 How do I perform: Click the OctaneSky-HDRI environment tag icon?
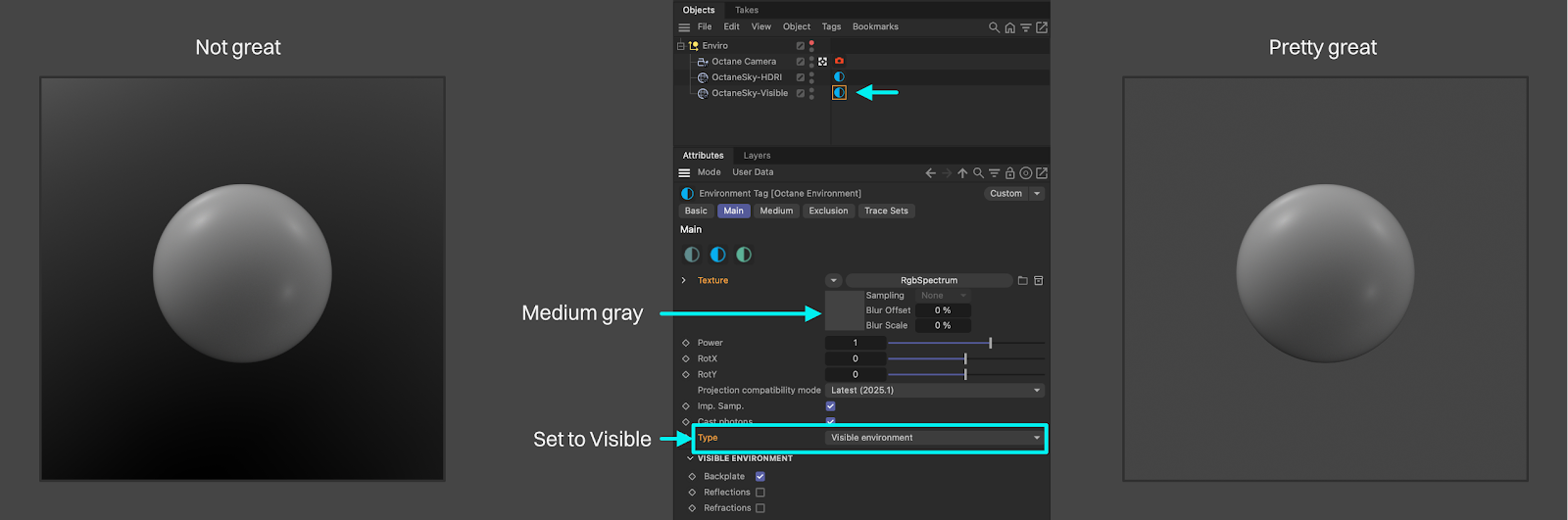tap(839, 76)
